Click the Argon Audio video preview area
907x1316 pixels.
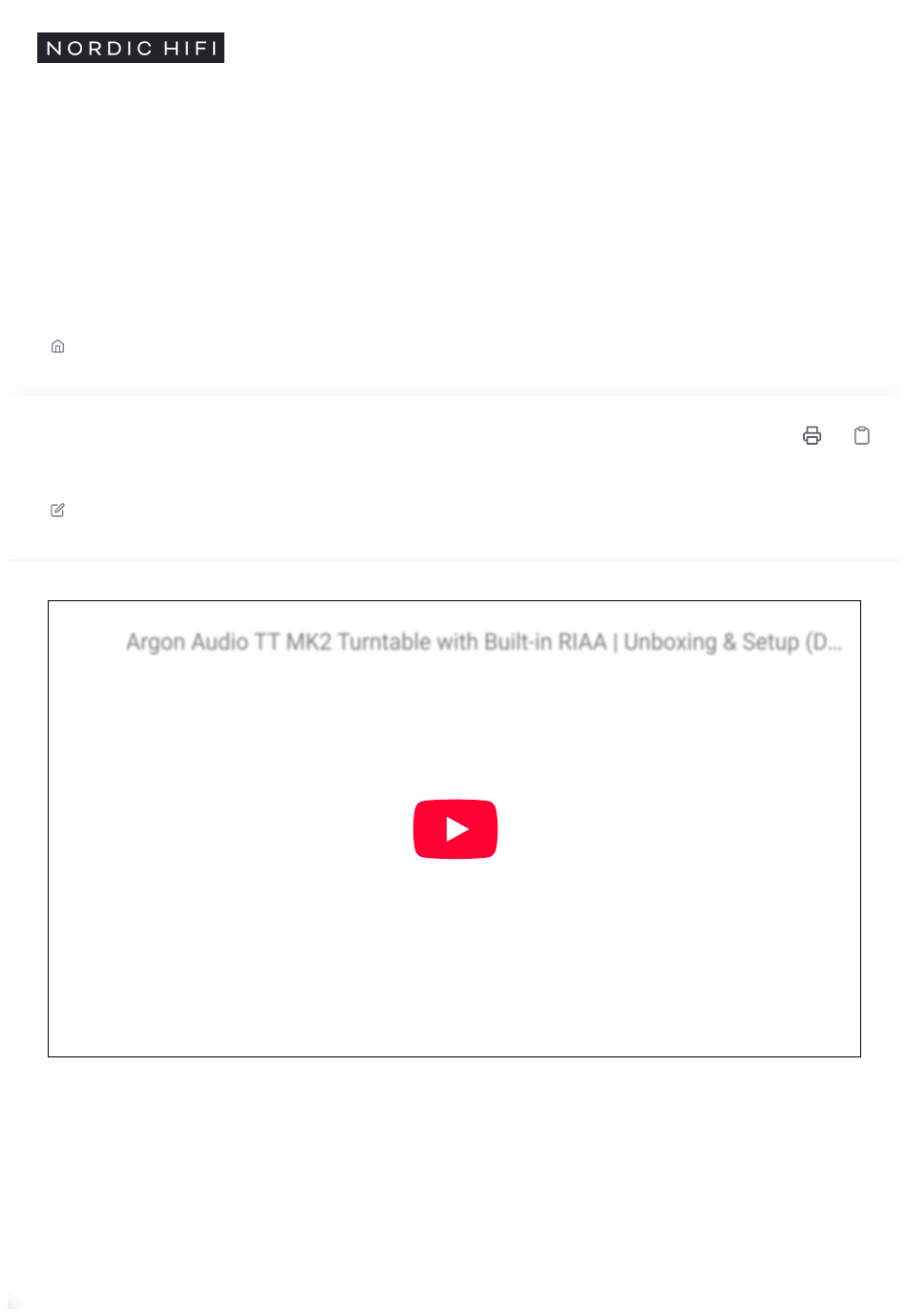tap(454, 828)
